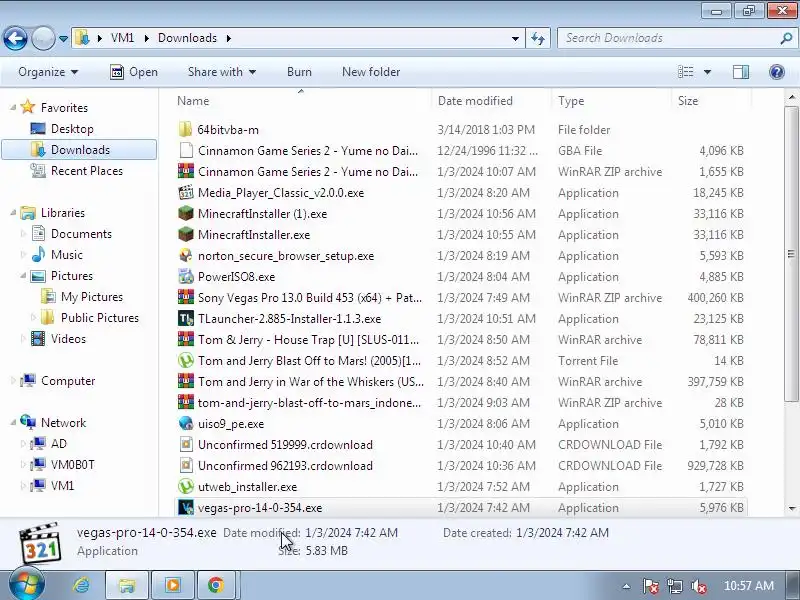This screenshot has width=800, height=600.
Task: Expand the Computer node
Action: coord(13,381)
